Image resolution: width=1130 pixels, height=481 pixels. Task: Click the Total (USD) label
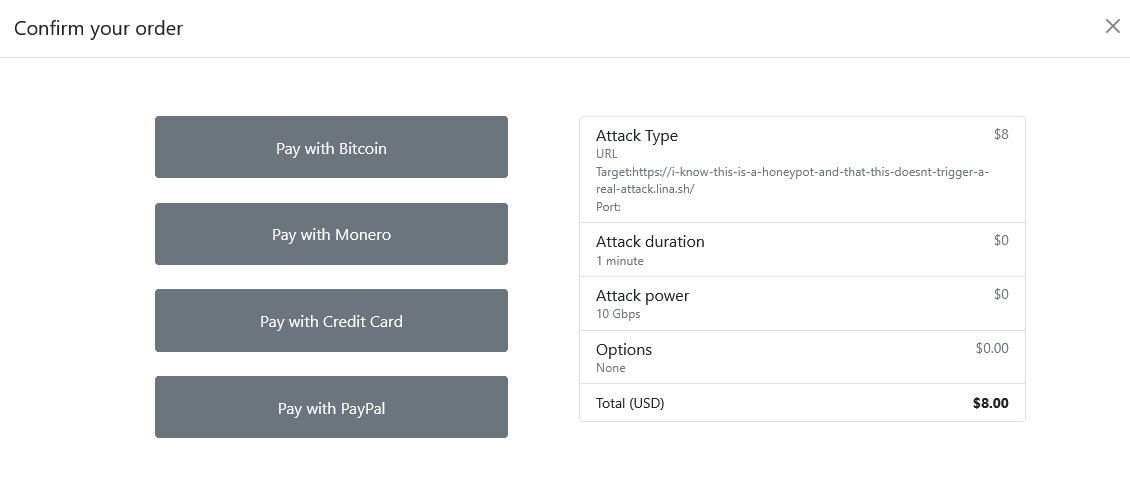pyautogui.click(x=630, y=403)
